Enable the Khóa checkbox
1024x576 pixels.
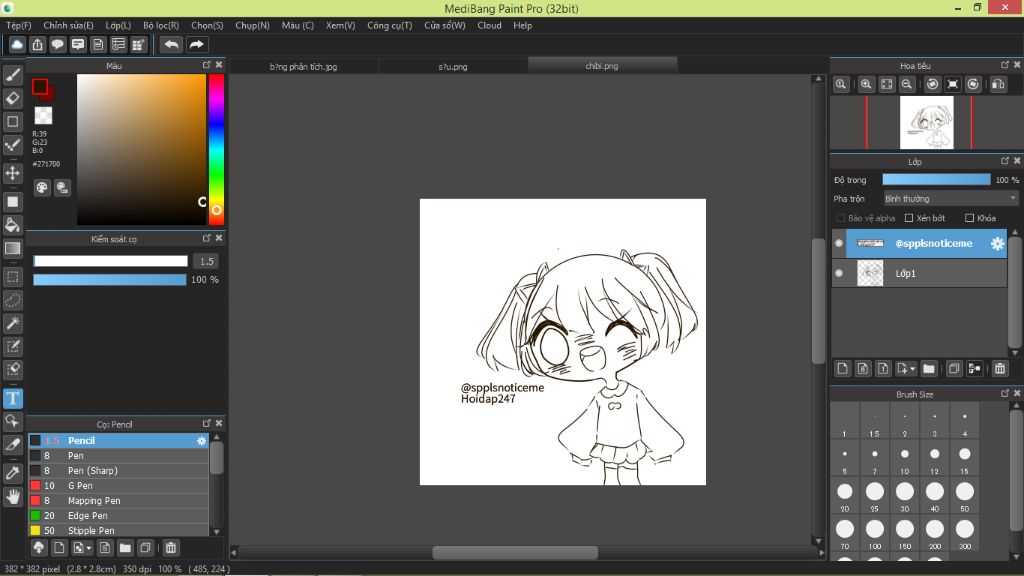pos(970,218)
